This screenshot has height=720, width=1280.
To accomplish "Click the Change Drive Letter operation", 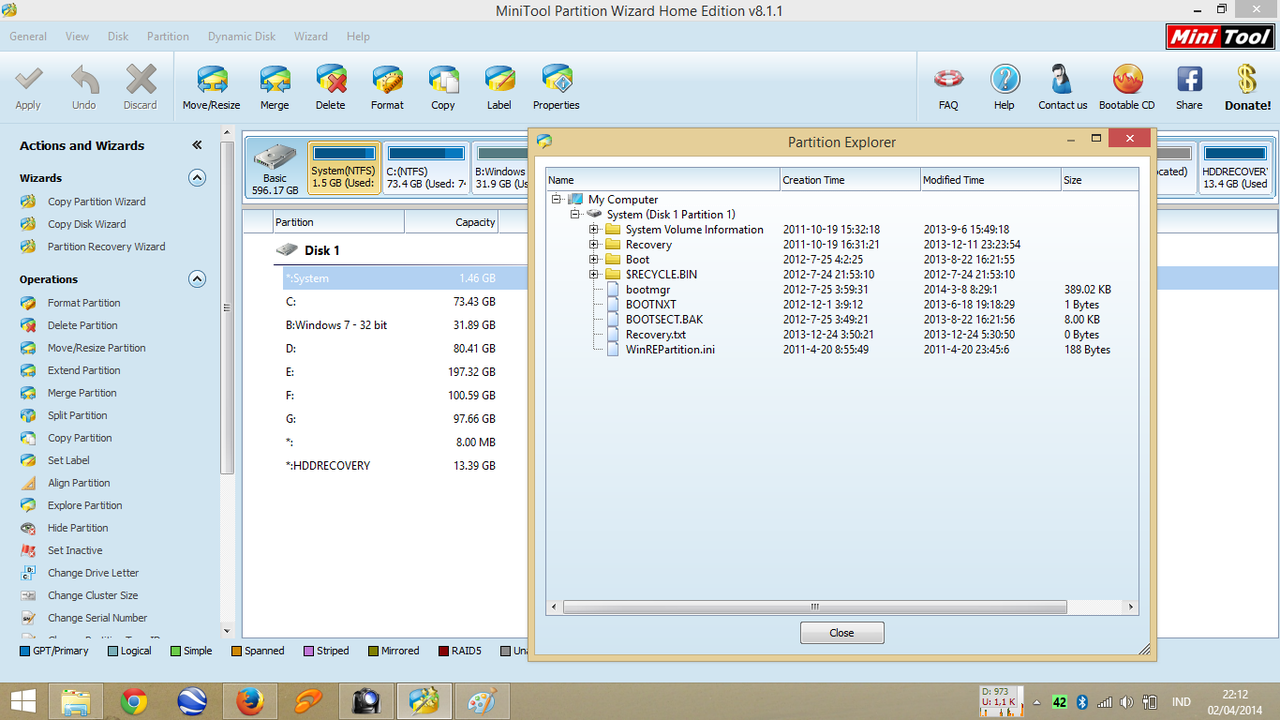I will [93, 573].
